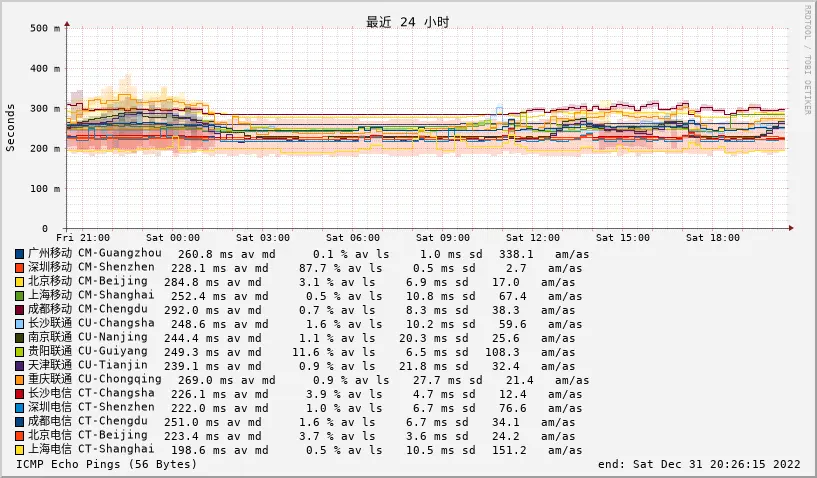Select the CU-Chongqing orange legend swatch

[20, 380]
